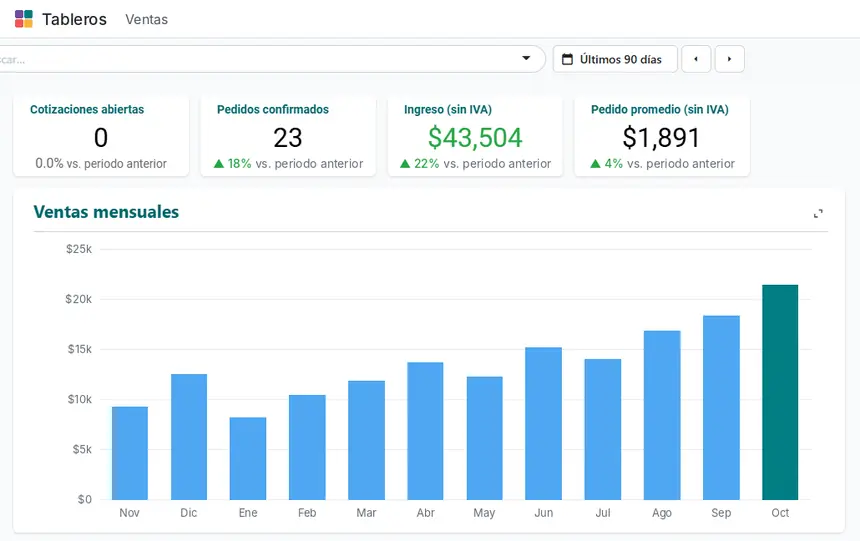
Task: Click the Jun bar in the chart
Action: [x=544, y=424]
